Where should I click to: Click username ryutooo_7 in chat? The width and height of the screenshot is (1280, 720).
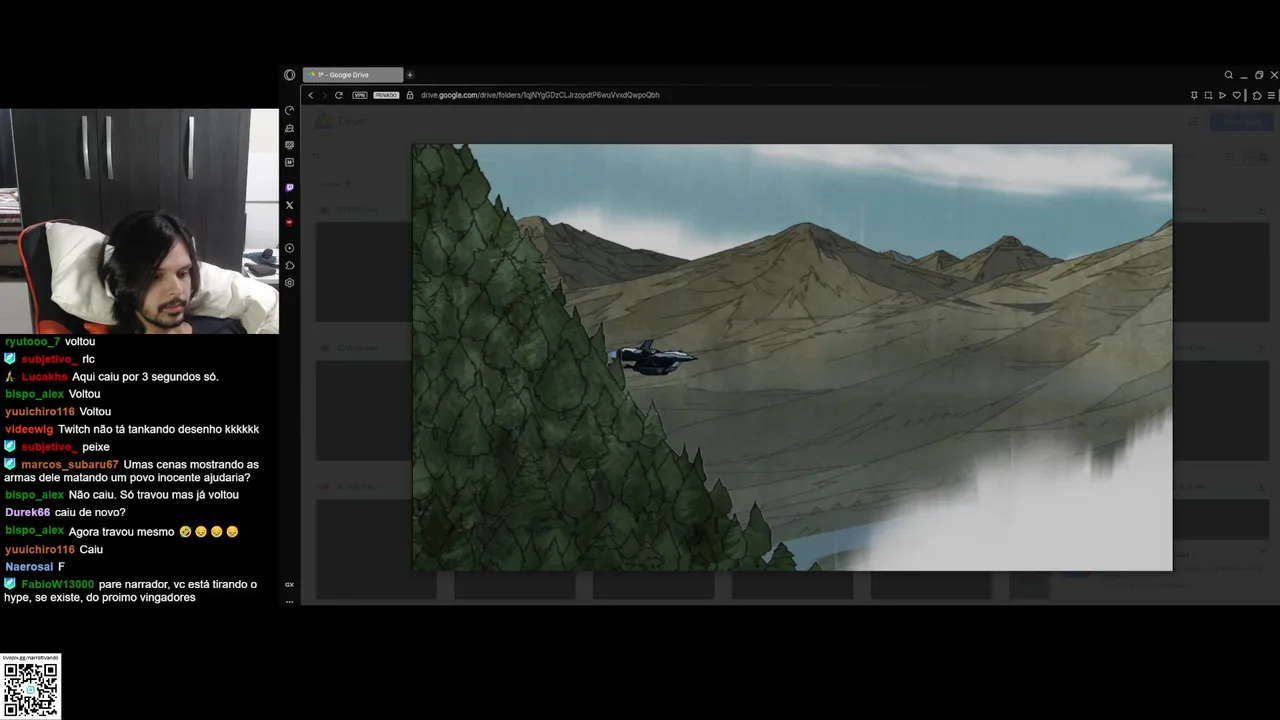click(32, 342)
